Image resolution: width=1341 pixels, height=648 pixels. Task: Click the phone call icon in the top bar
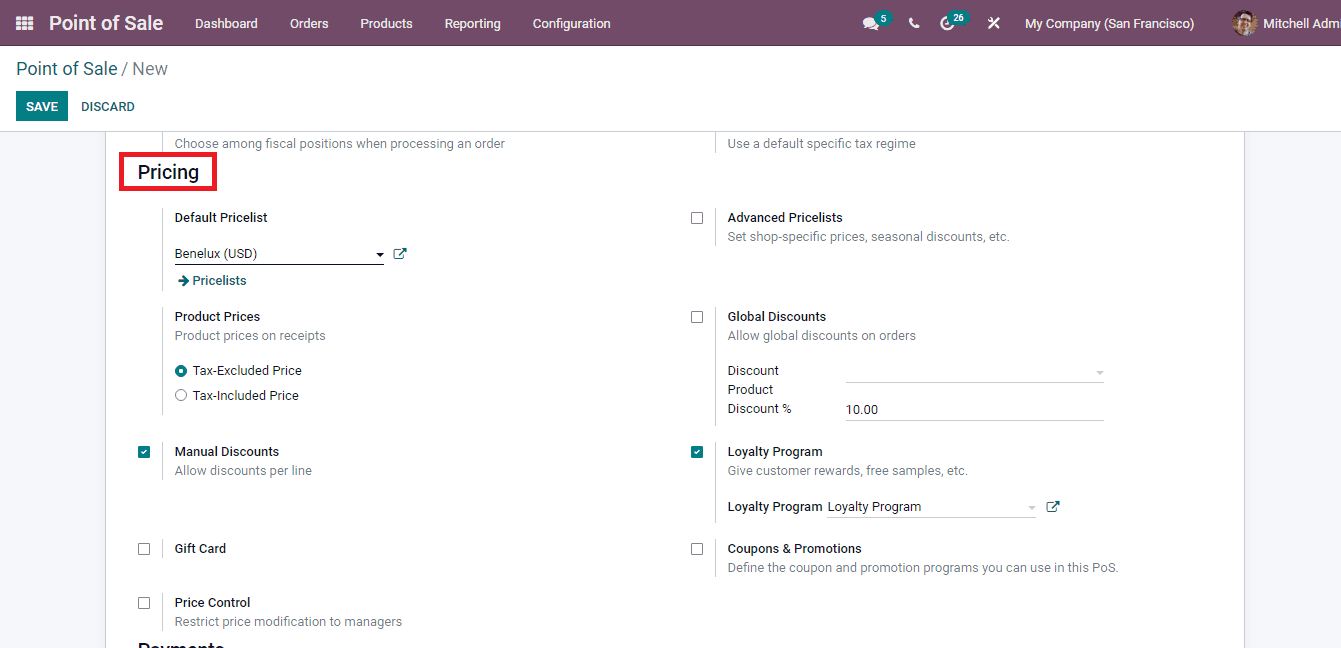913,22
